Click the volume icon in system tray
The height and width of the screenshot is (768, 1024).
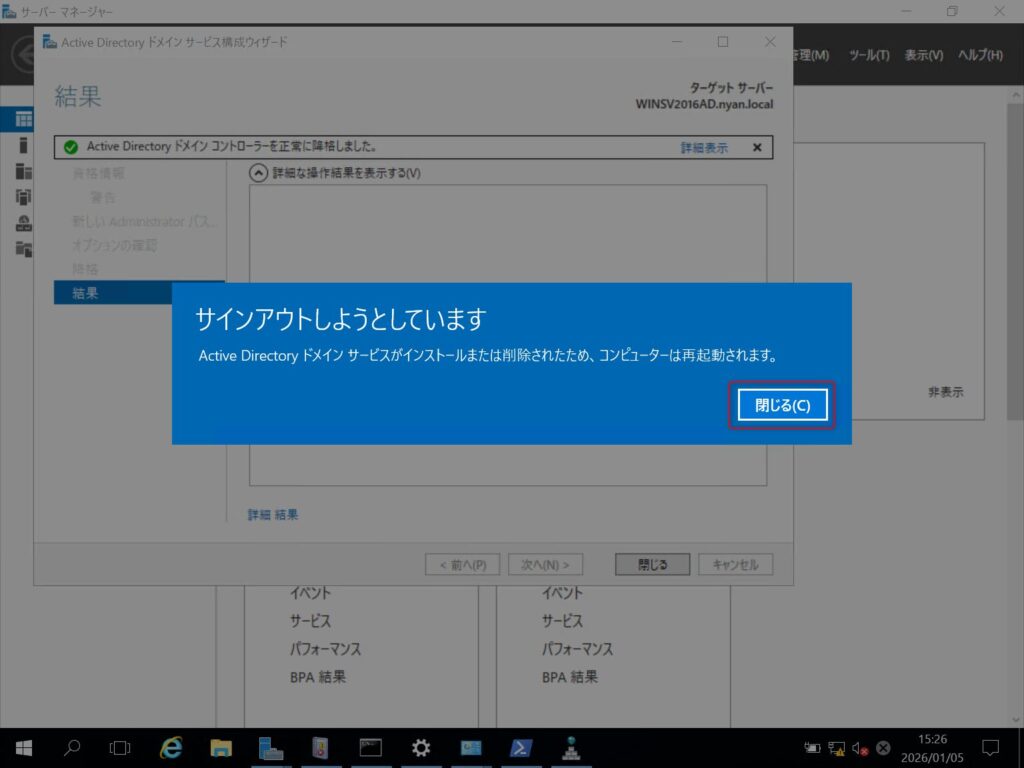click(x=860, y=748)
